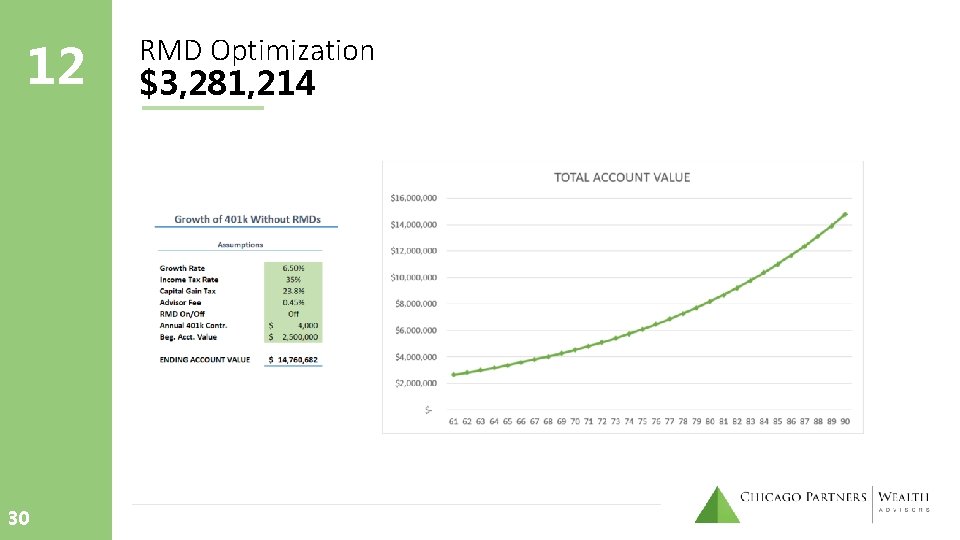
Task: Click the 'Capital Gain Tax' label
Action: (187, 291)
